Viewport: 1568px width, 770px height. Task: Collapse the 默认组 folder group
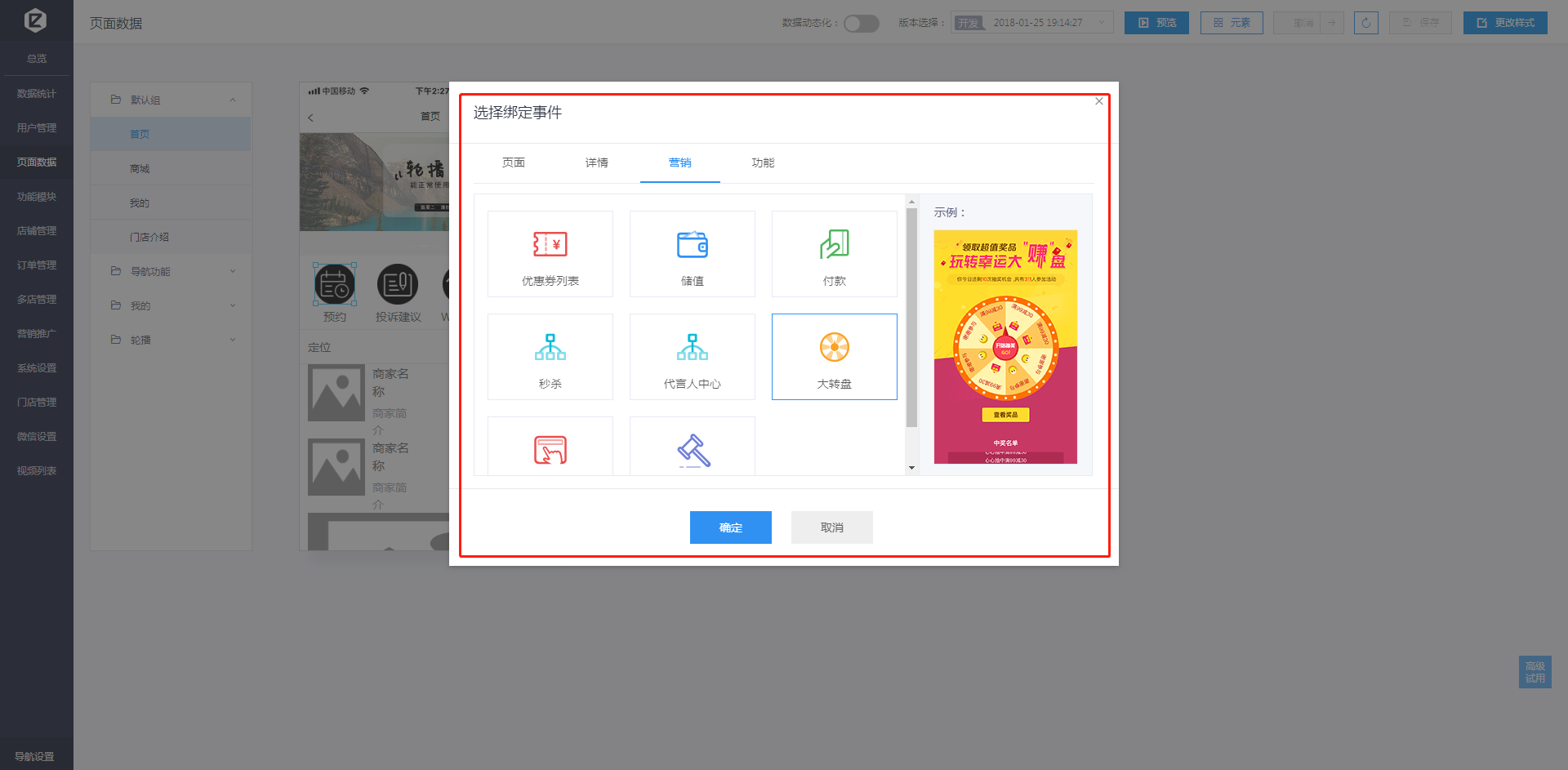point(233,100)
